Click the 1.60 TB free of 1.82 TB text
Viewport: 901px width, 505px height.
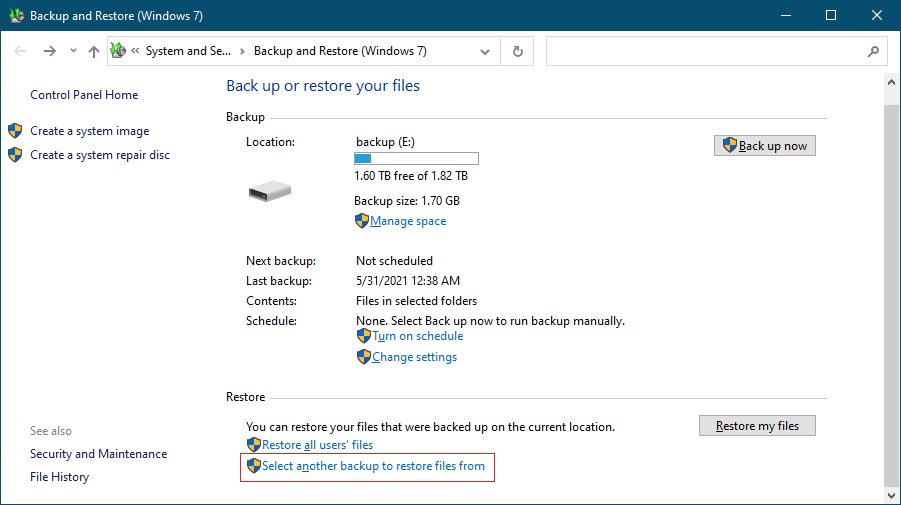[411, 176]
